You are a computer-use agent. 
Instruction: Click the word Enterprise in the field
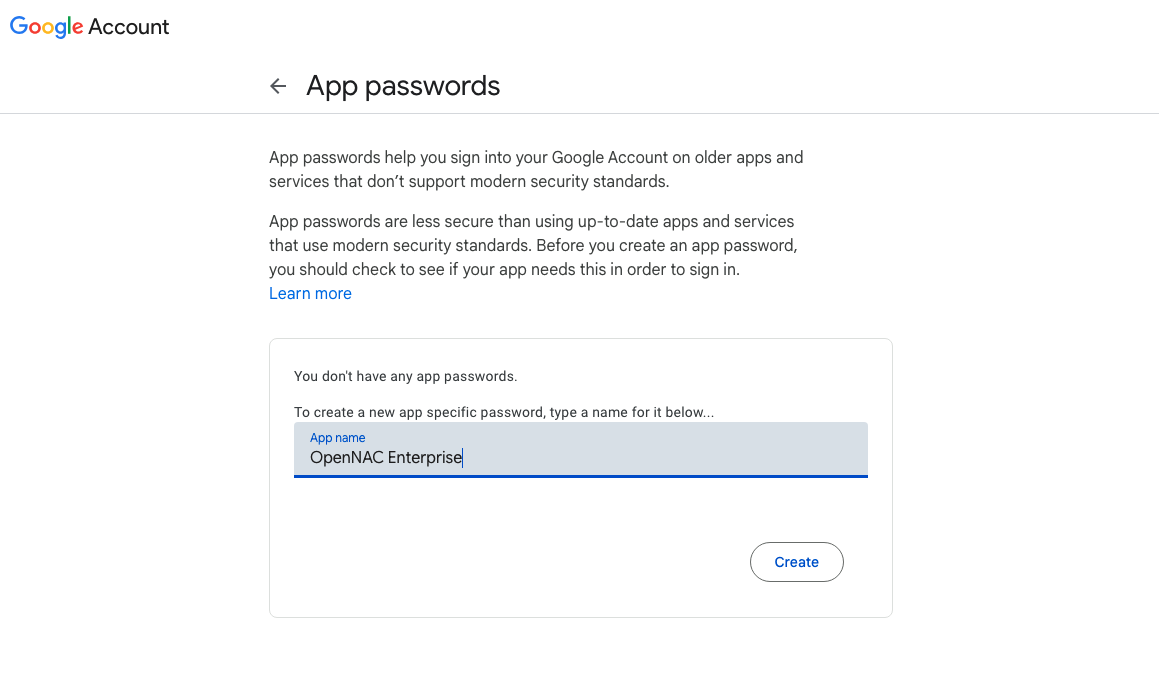click(425, 458)
